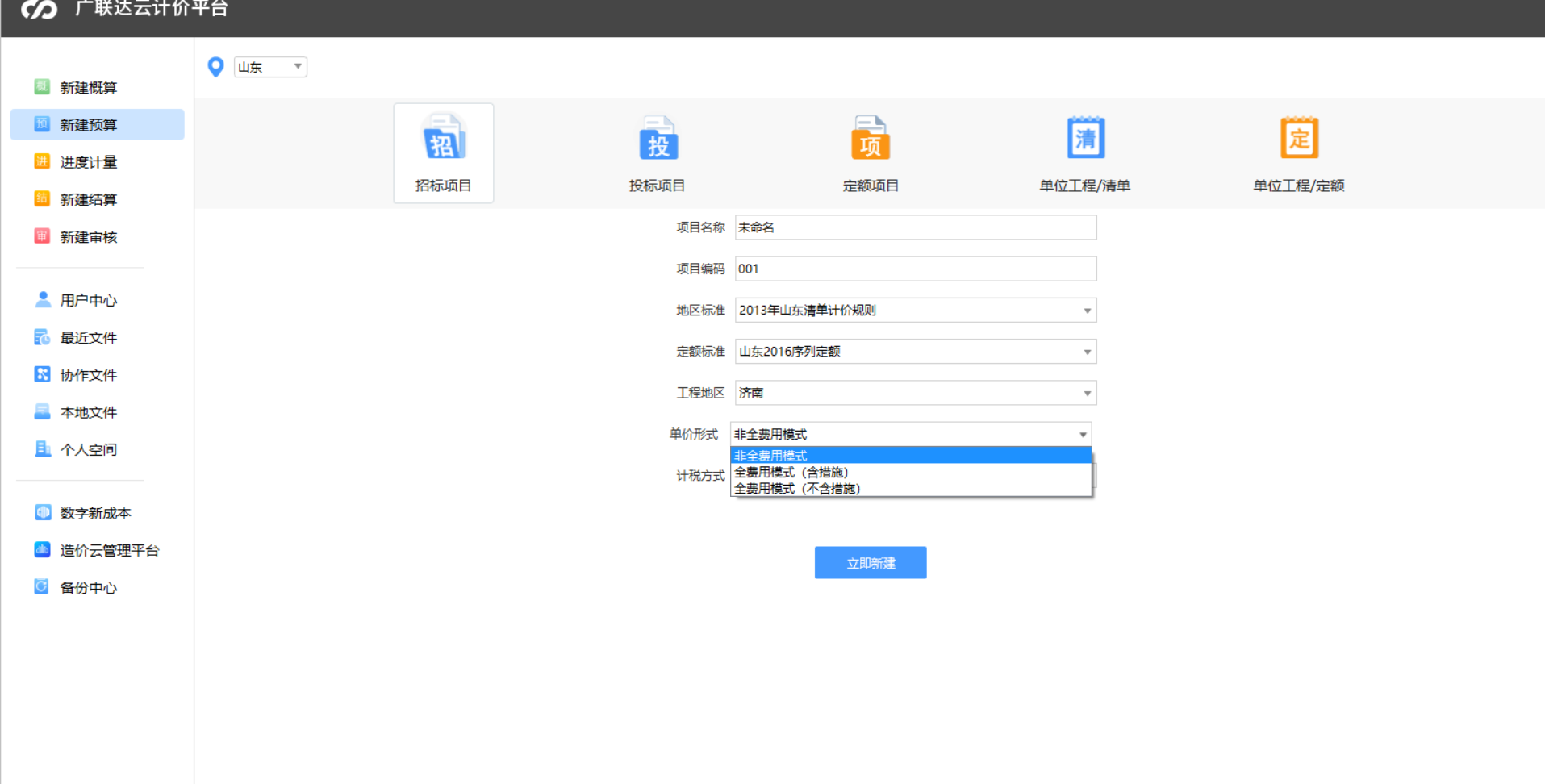Select the 招标项目 project type icon

coord(444,138)
